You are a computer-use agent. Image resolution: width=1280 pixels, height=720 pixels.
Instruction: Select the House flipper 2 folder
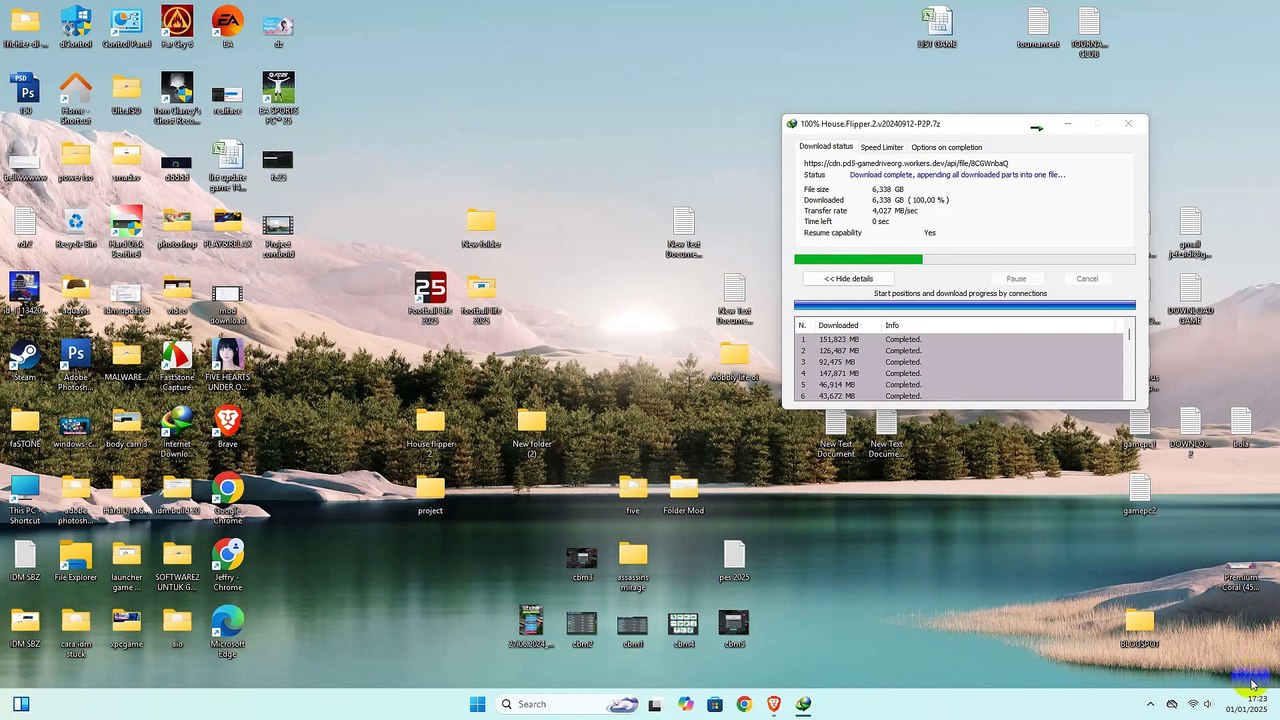click(430, 432)
